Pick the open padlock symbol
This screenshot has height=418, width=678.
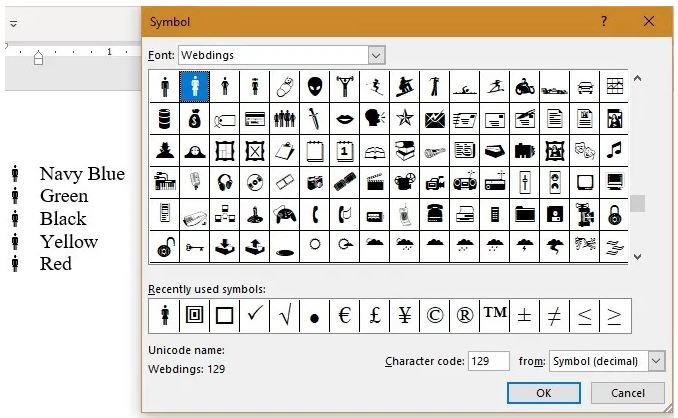pyautogui.click(x=165, y=246)
